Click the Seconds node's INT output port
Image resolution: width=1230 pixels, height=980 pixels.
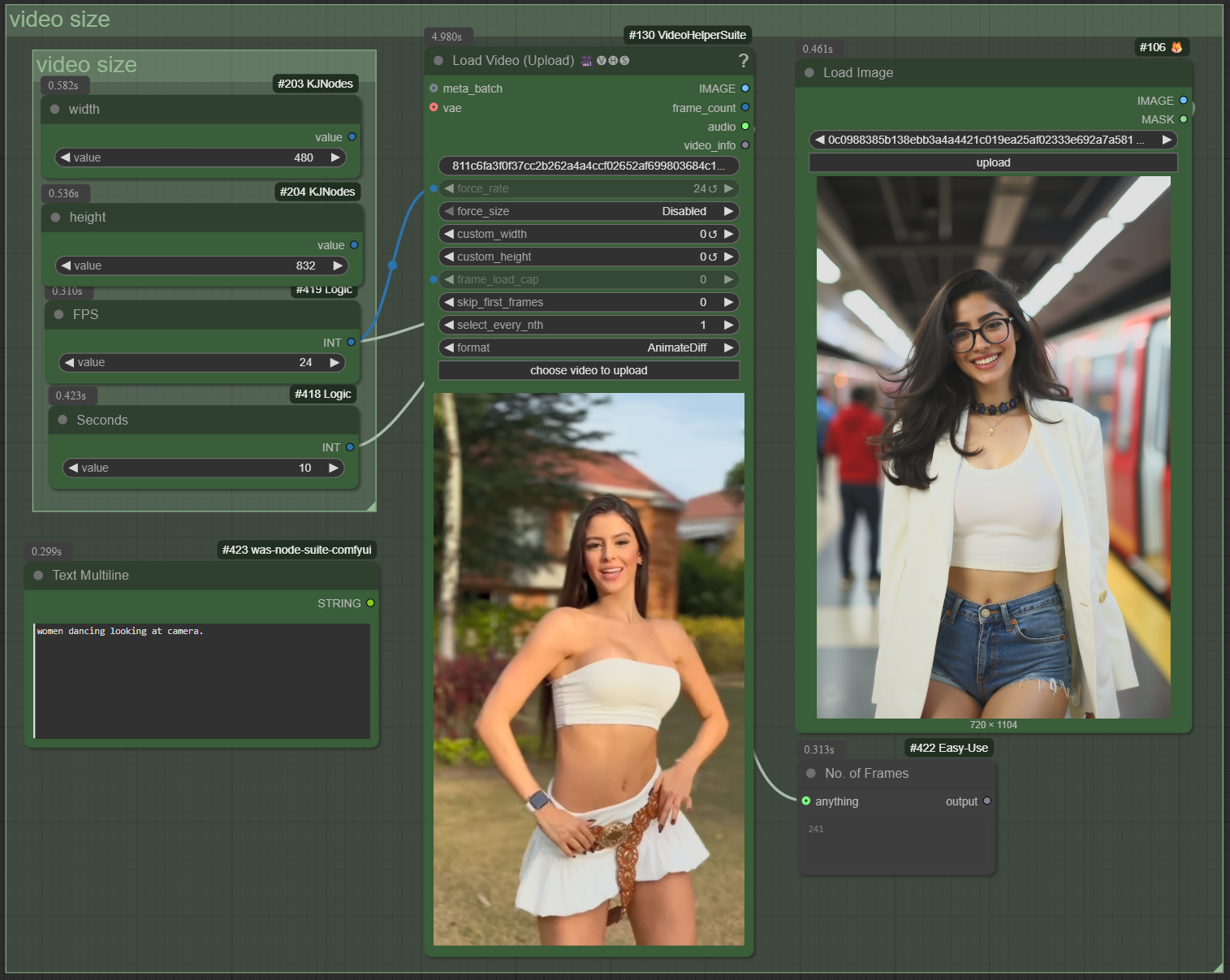click(350, 447)
